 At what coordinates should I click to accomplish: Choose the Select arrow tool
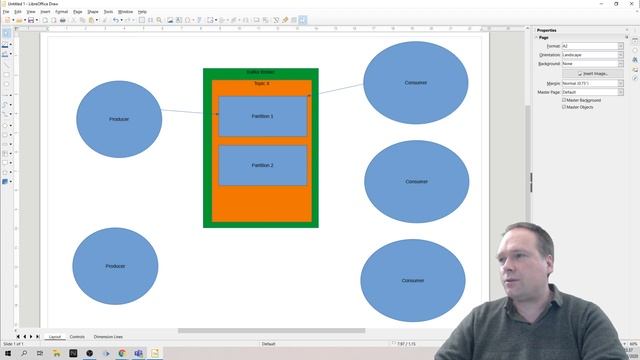click(6, 33)
